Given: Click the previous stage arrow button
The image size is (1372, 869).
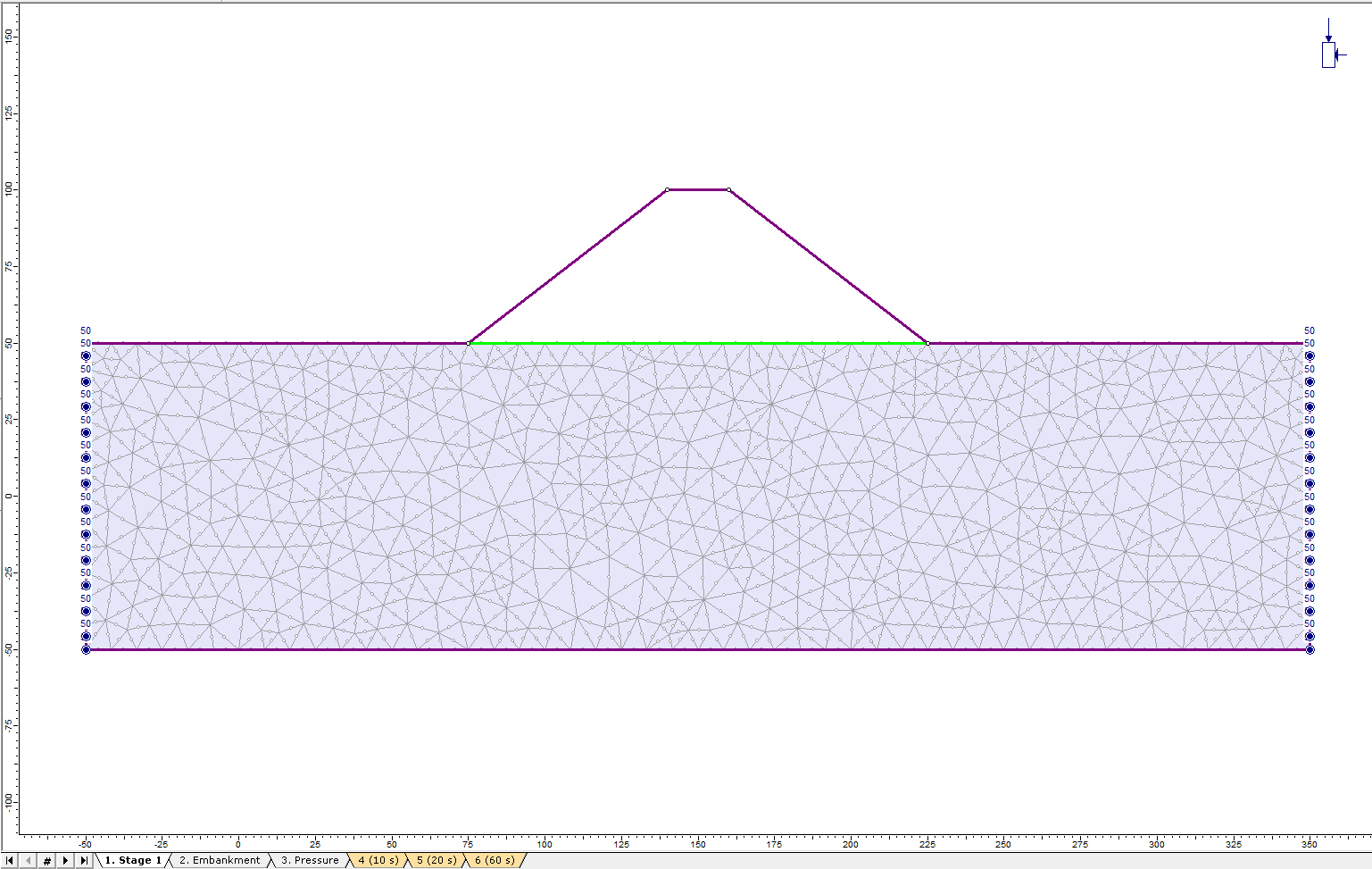Looking at the screenshot, I should pyautogui.click(x=29, y=861).
